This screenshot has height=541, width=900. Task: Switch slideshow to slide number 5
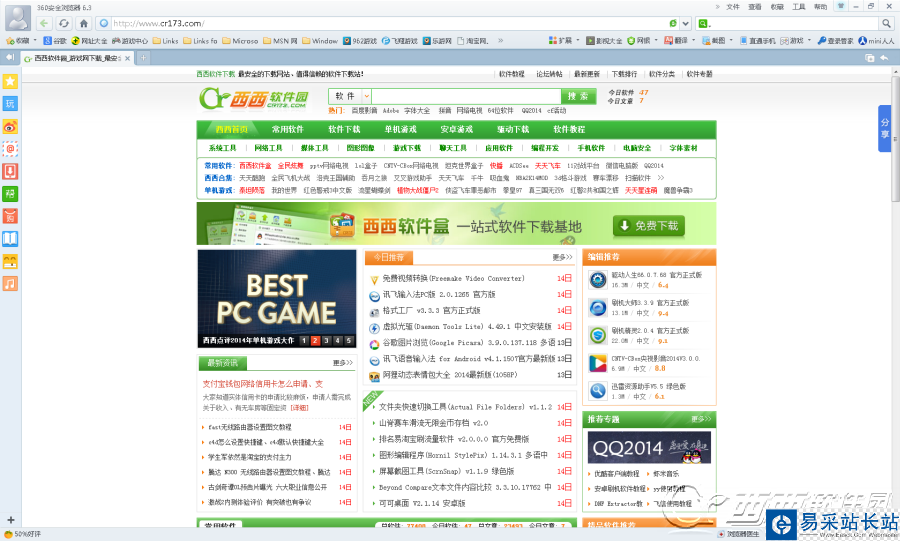click(348, 340)
